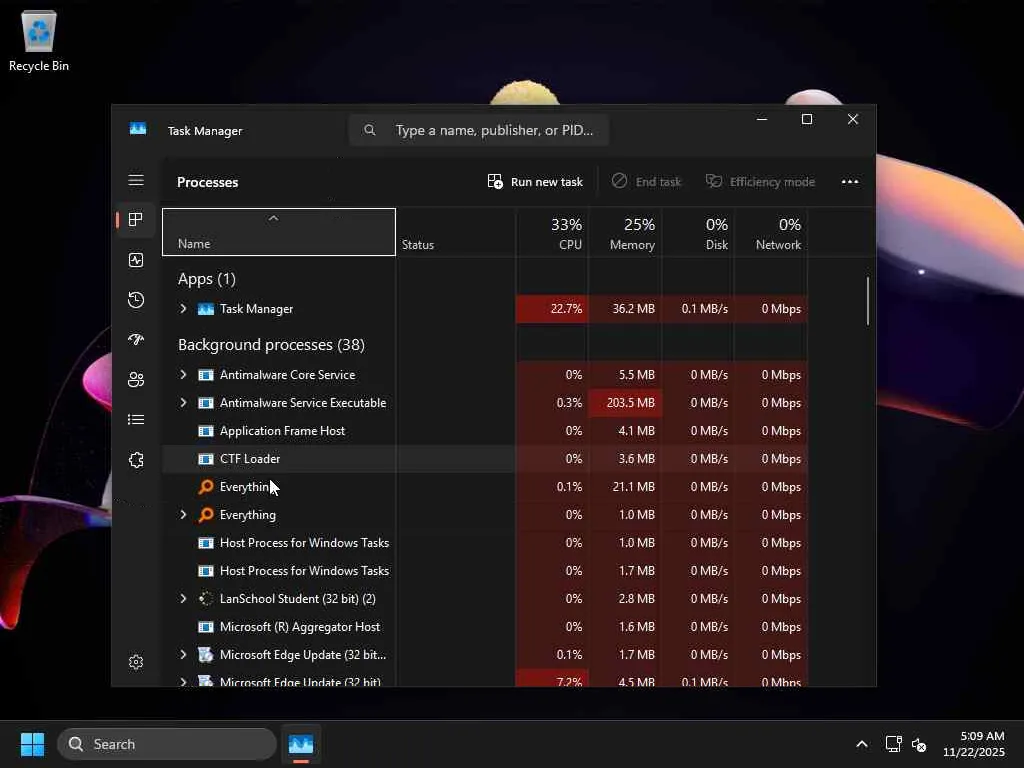Select the Apps (1) group header
The image size is (1024, 768).
point(206,279)
